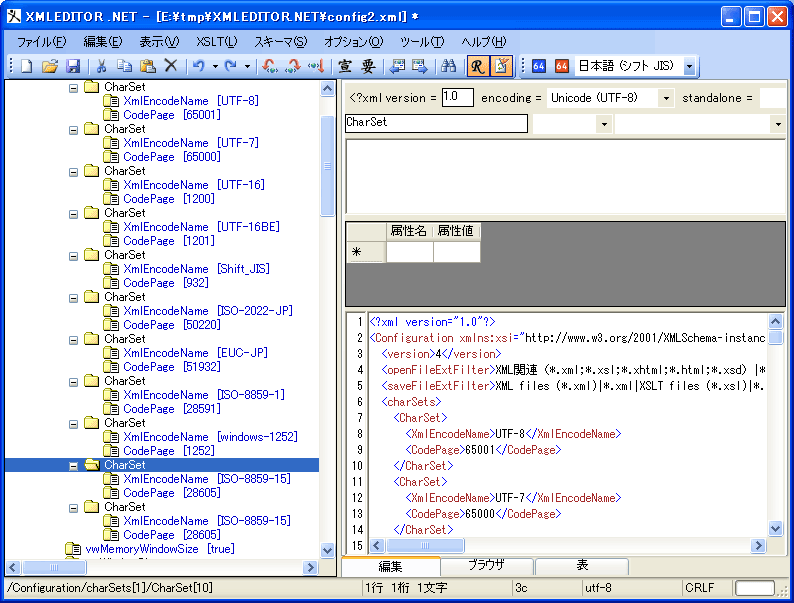Click the 属性名 column header
The image size is (794, 603).
[x=409, y=231]
